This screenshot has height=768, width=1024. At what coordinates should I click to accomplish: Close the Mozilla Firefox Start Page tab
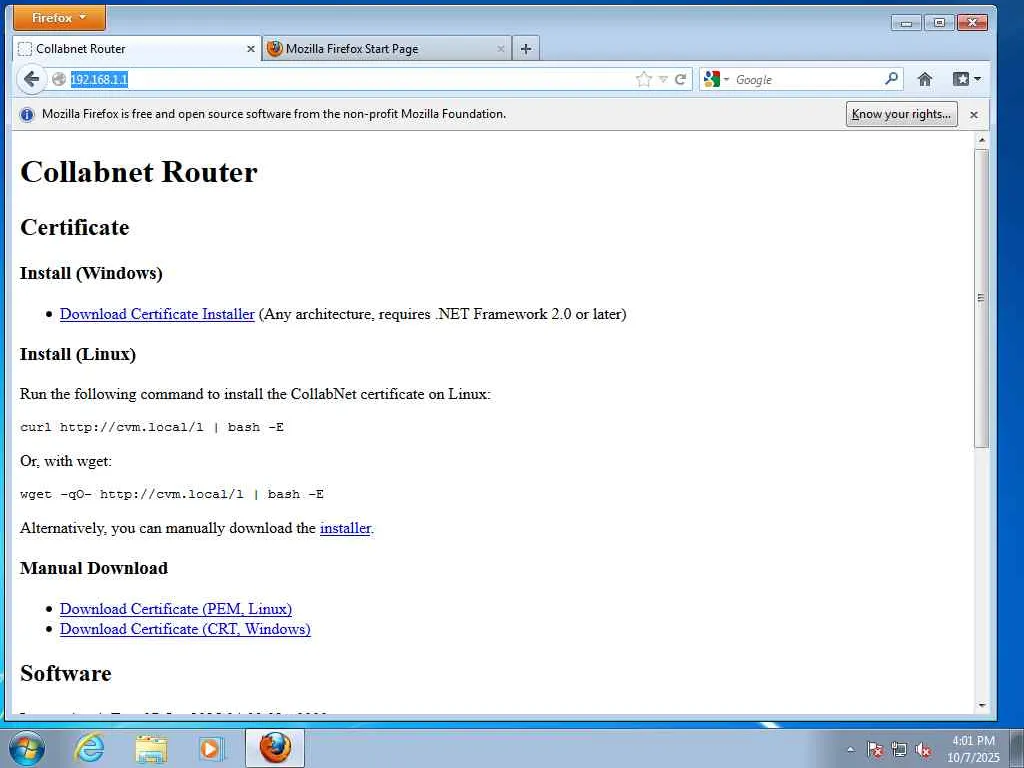(x=501, y=49)
